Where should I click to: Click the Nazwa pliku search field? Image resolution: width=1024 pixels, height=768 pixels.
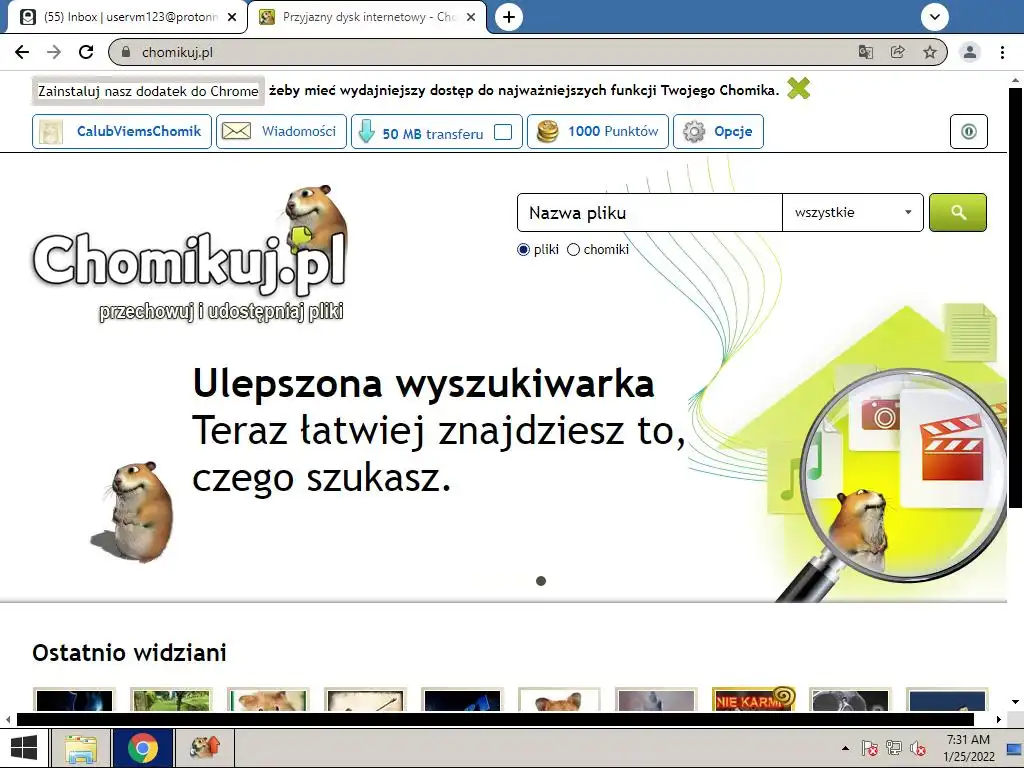650,212
